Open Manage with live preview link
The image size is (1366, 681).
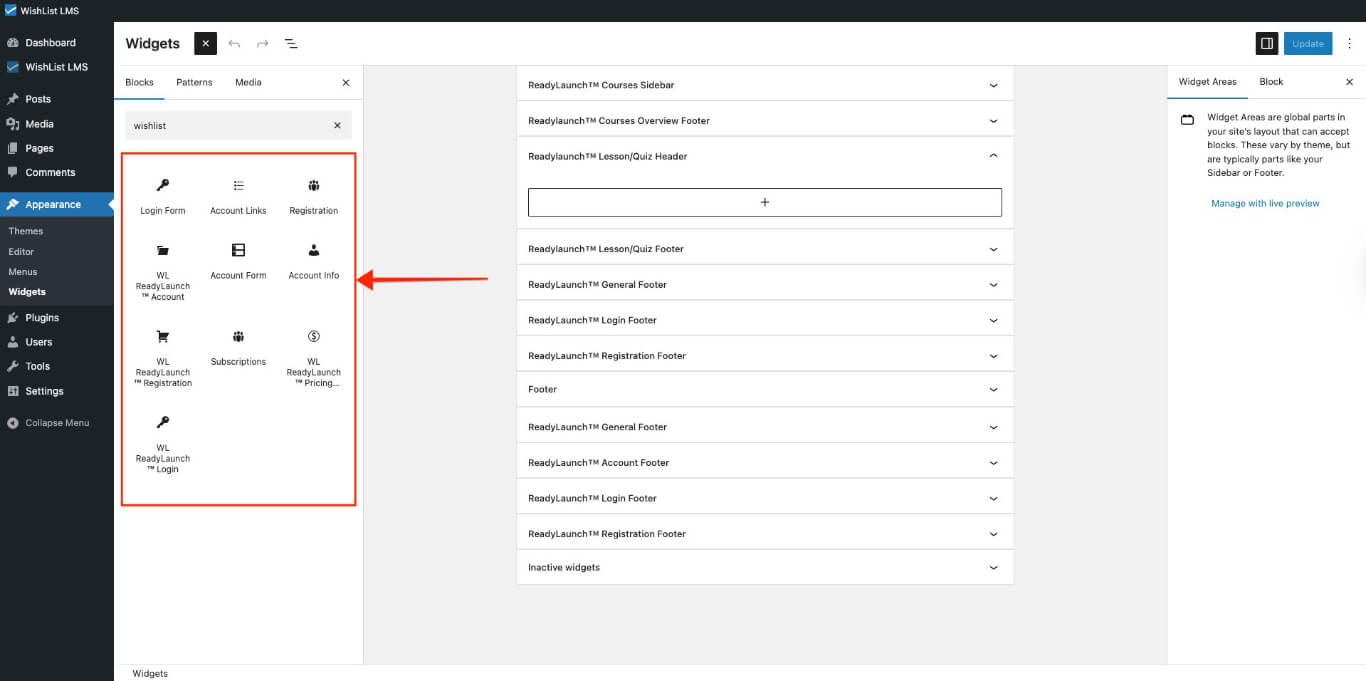pos(1265,204)
